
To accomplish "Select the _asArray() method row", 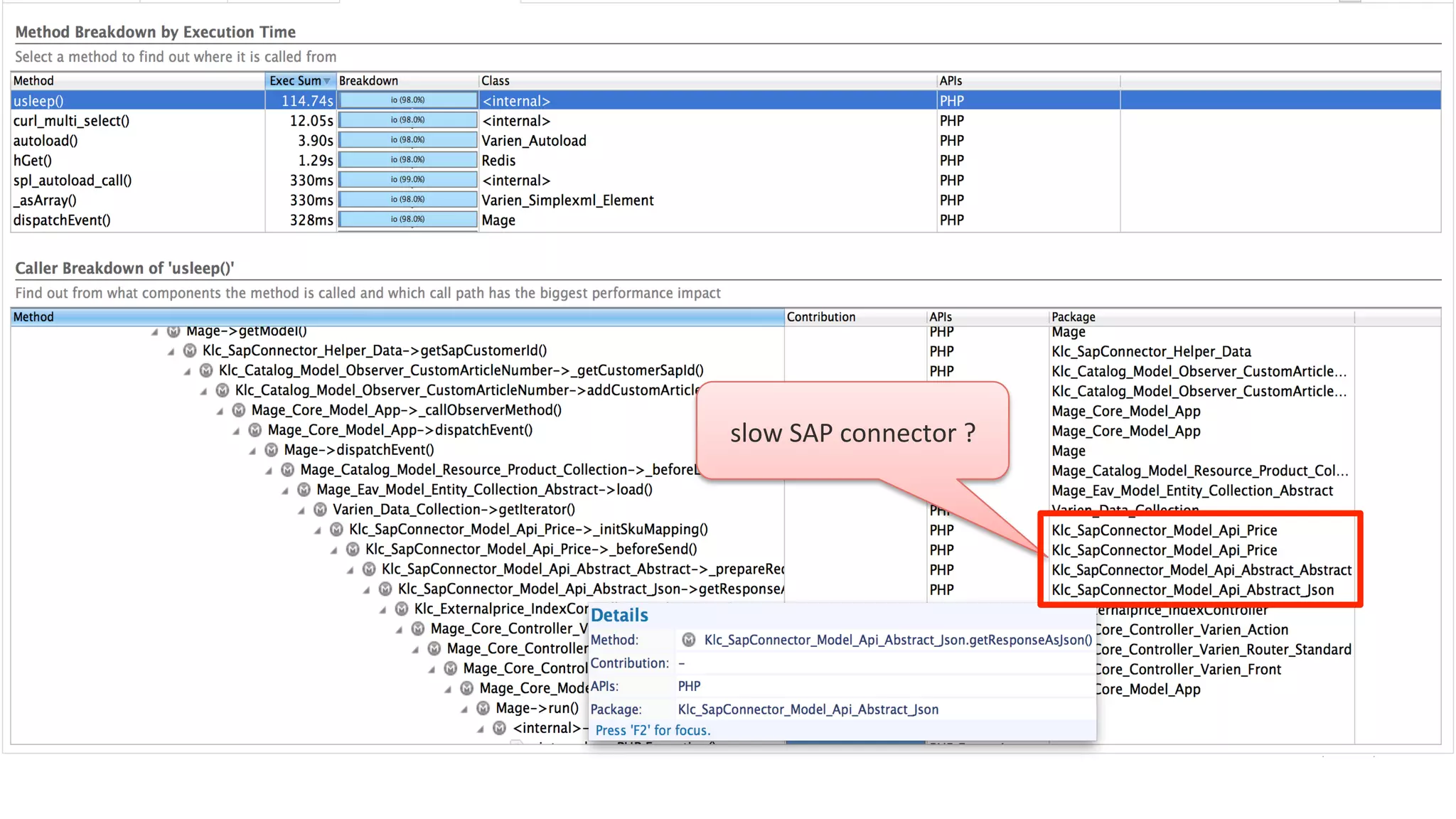I will (x=725, y=200).
